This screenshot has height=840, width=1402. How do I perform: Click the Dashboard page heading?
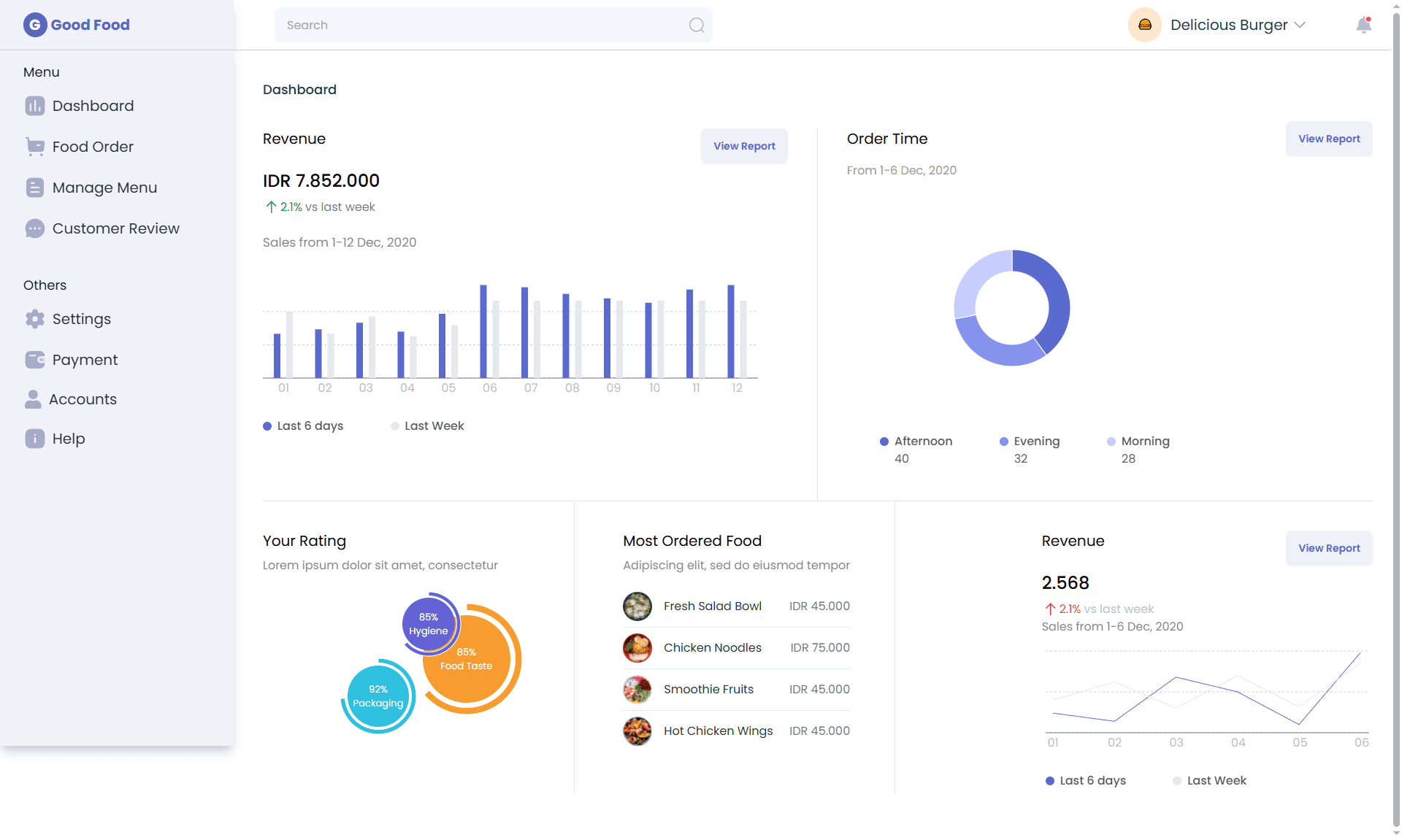(x=299, y=90)
